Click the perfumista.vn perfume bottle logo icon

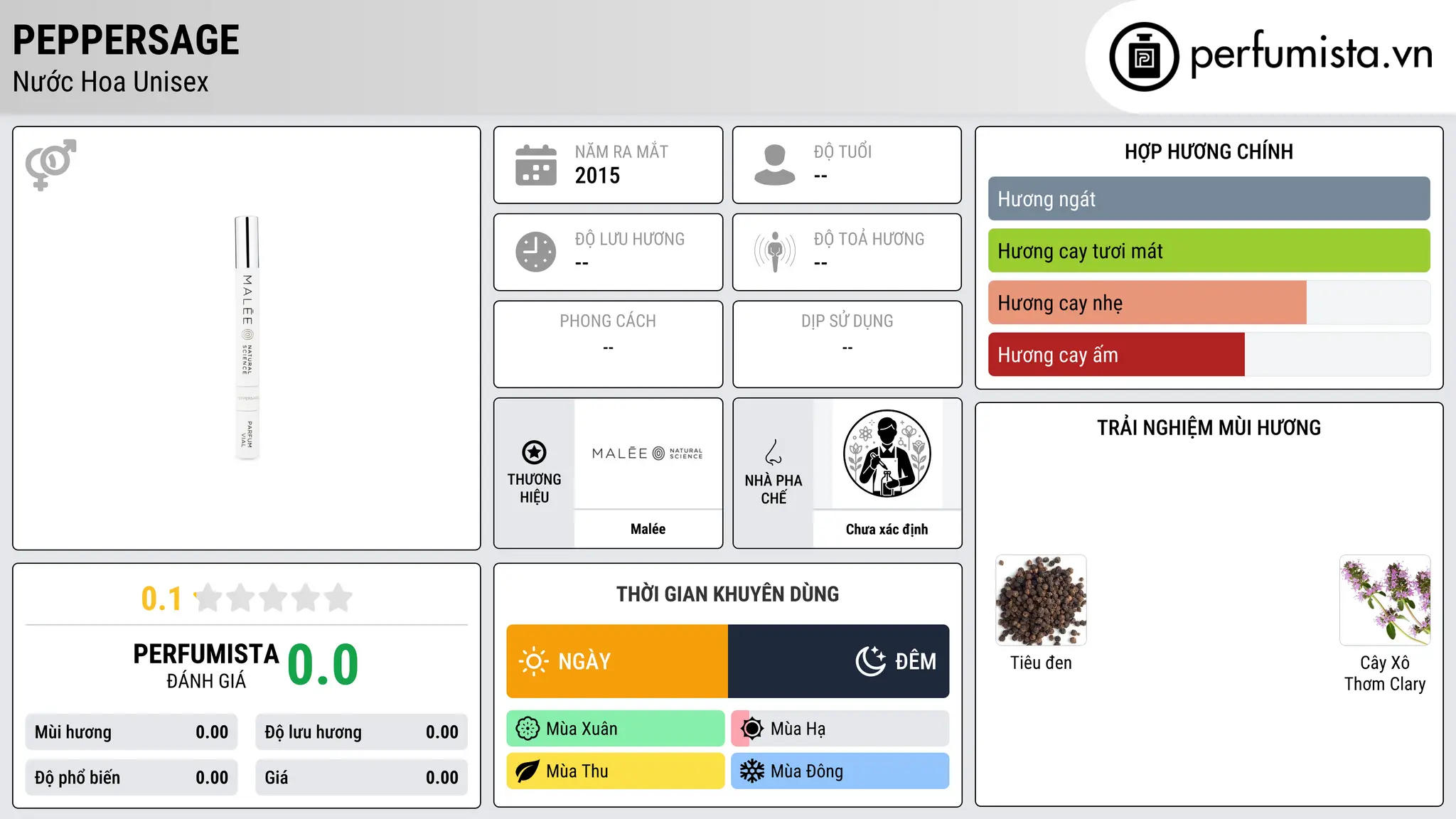(1144, 57)
